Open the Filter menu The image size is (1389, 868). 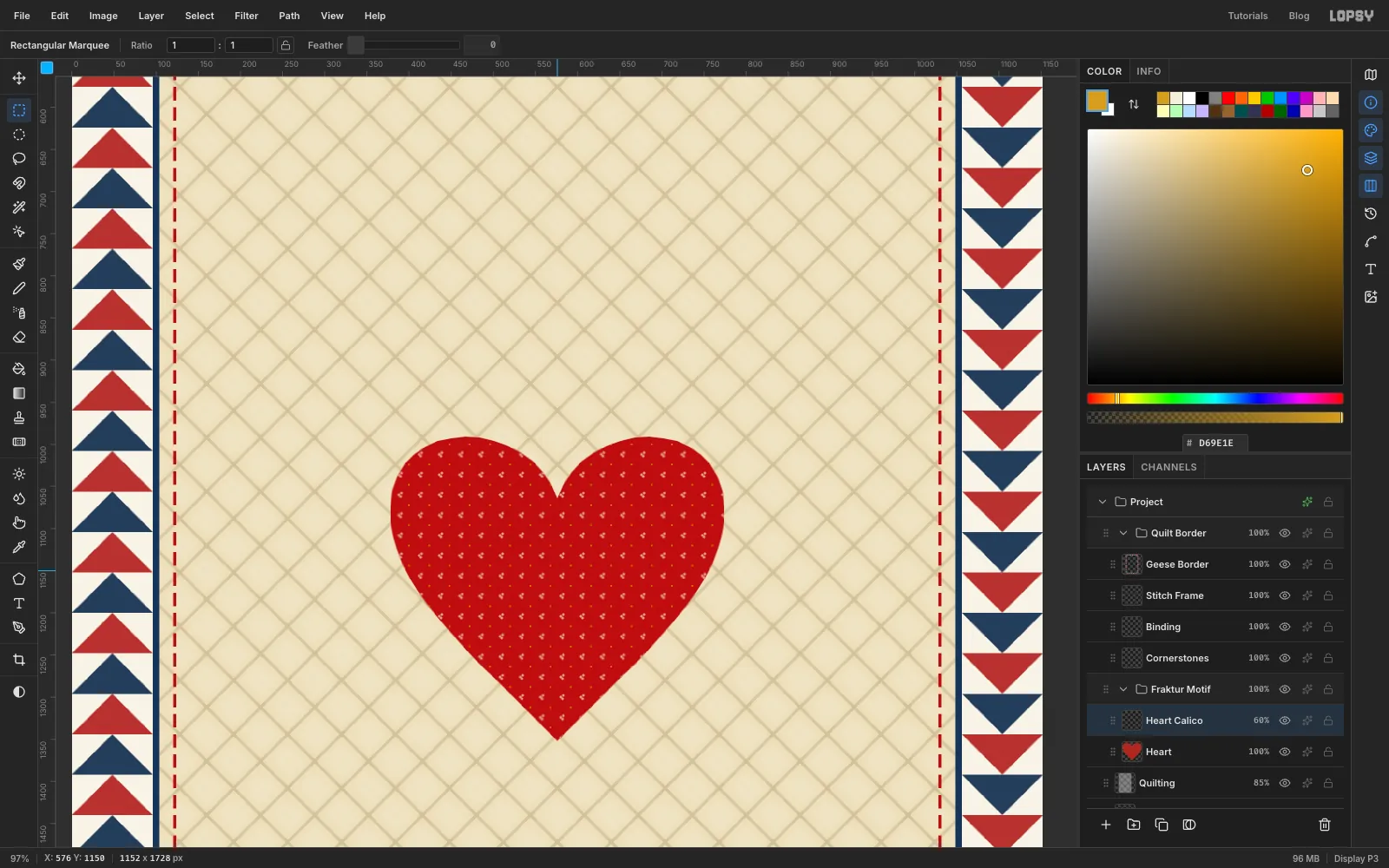pos(247,16)
